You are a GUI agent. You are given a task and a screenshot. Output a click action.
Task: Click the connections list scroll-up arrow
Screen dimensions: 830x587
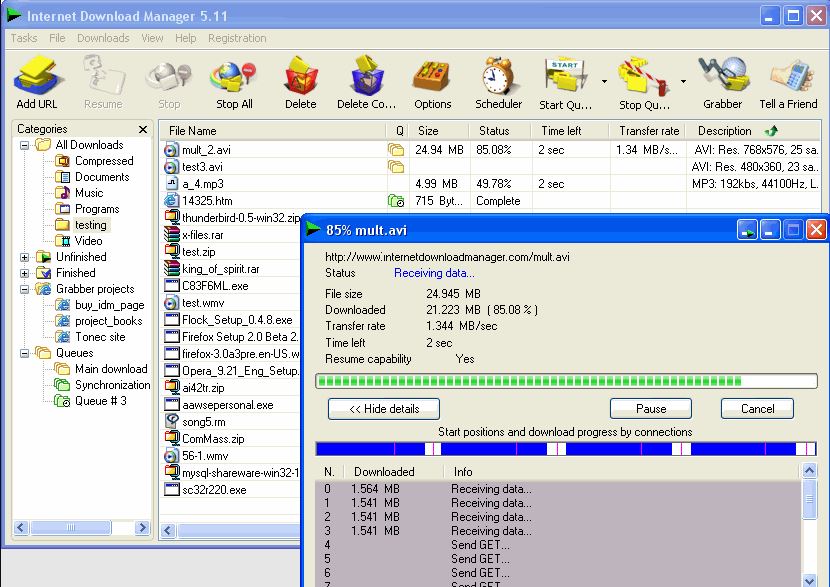(x=809, y=471)
